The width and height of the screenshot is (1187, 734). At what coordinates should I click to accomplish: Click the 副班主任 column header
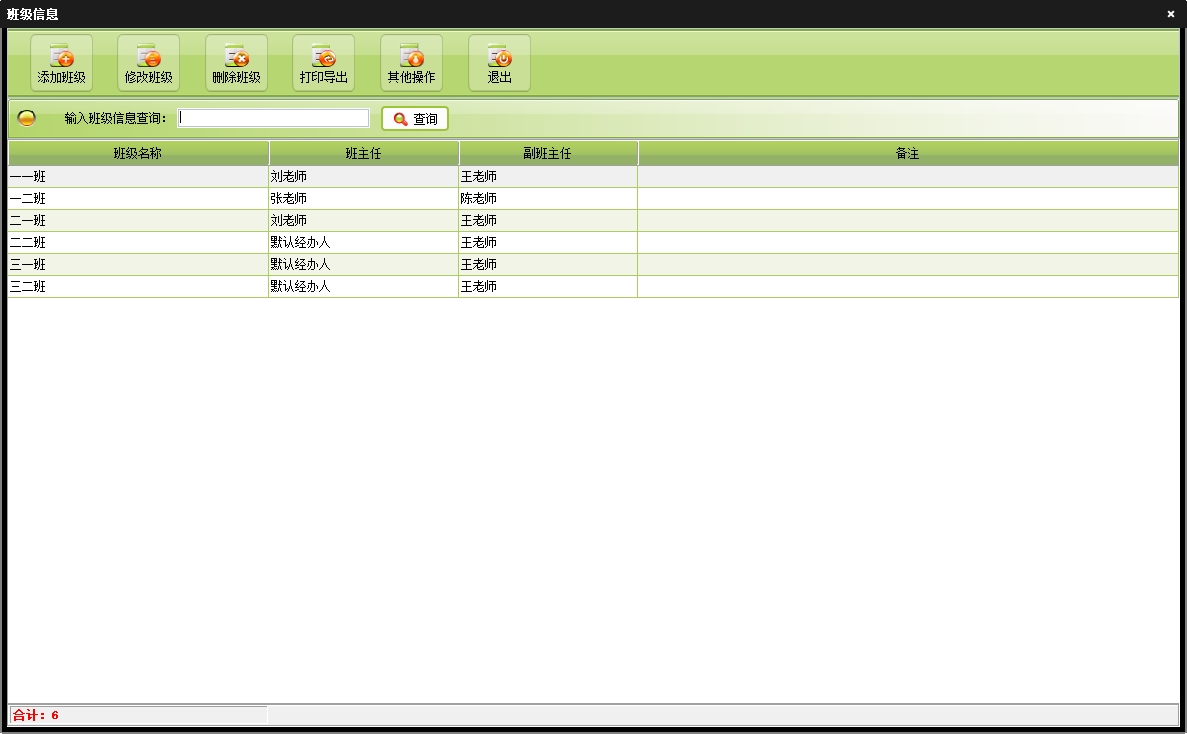coord(548,153)
